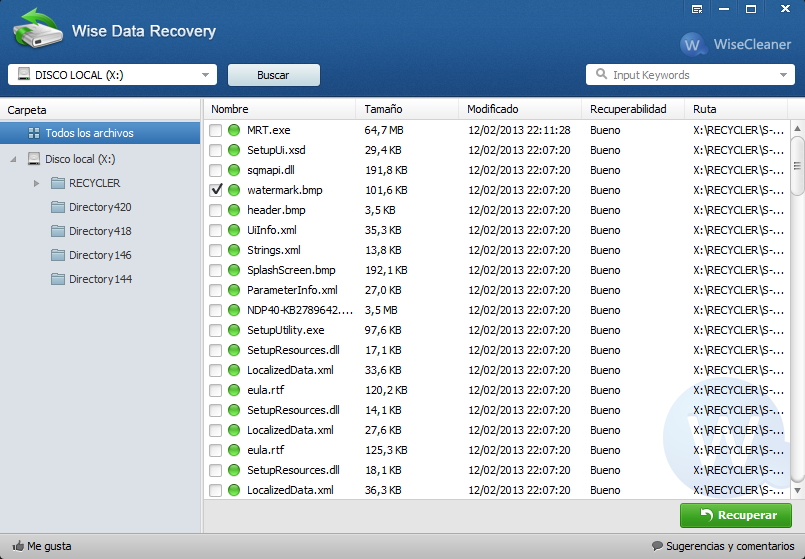Check the sqmapi.dll checkbox
The width and height of the screenshot is (805, 559).
click(216, 170)
